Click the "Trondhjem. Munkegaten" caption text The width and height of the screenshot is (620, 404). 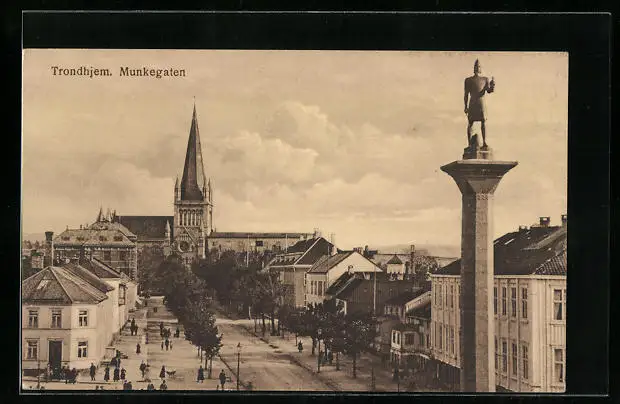[x=118, y=72]
